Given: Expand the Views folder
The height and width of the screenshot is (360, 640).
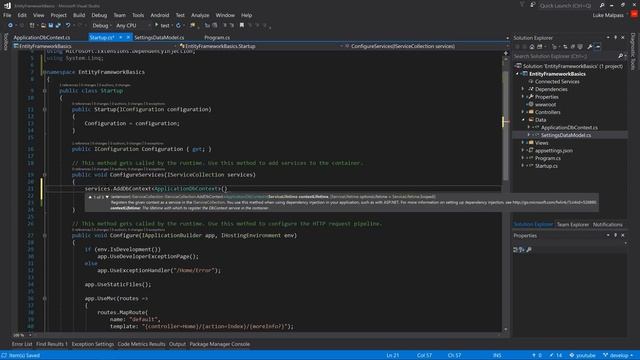Looking at the screenshot, I should click(523, 142).
